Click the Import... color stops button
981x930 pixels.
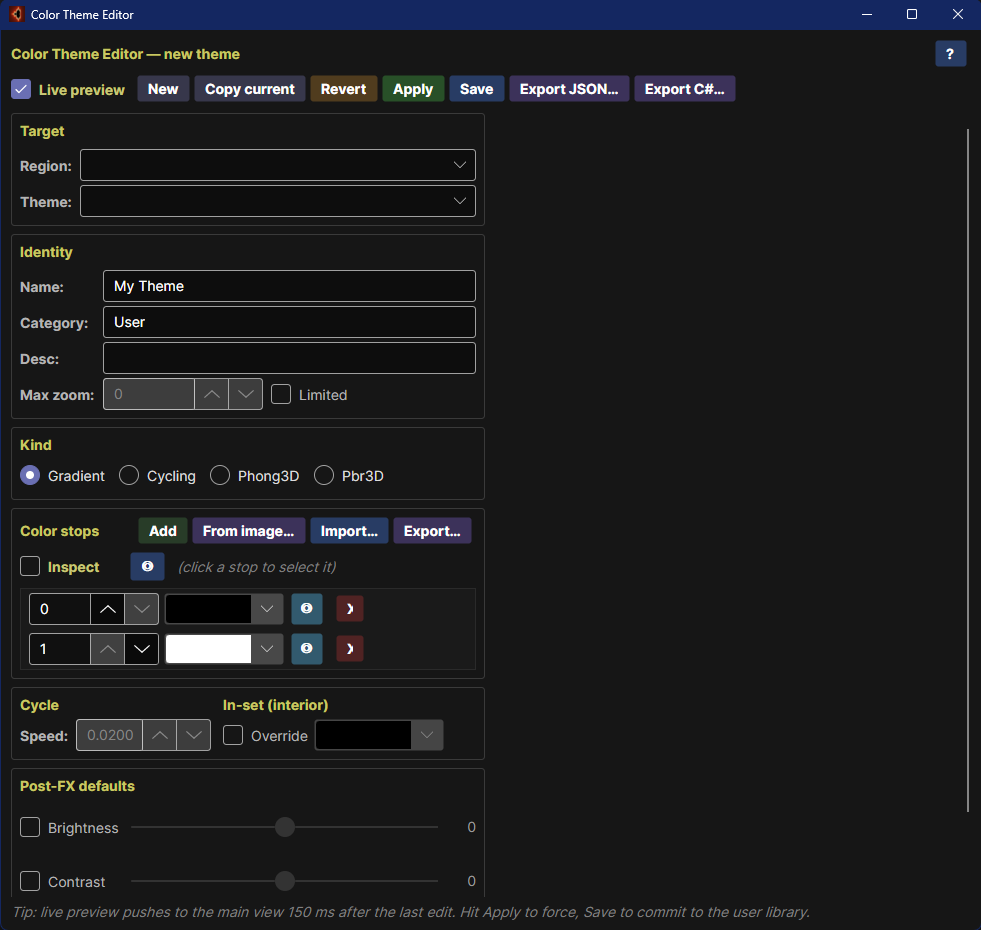(349, 531)
